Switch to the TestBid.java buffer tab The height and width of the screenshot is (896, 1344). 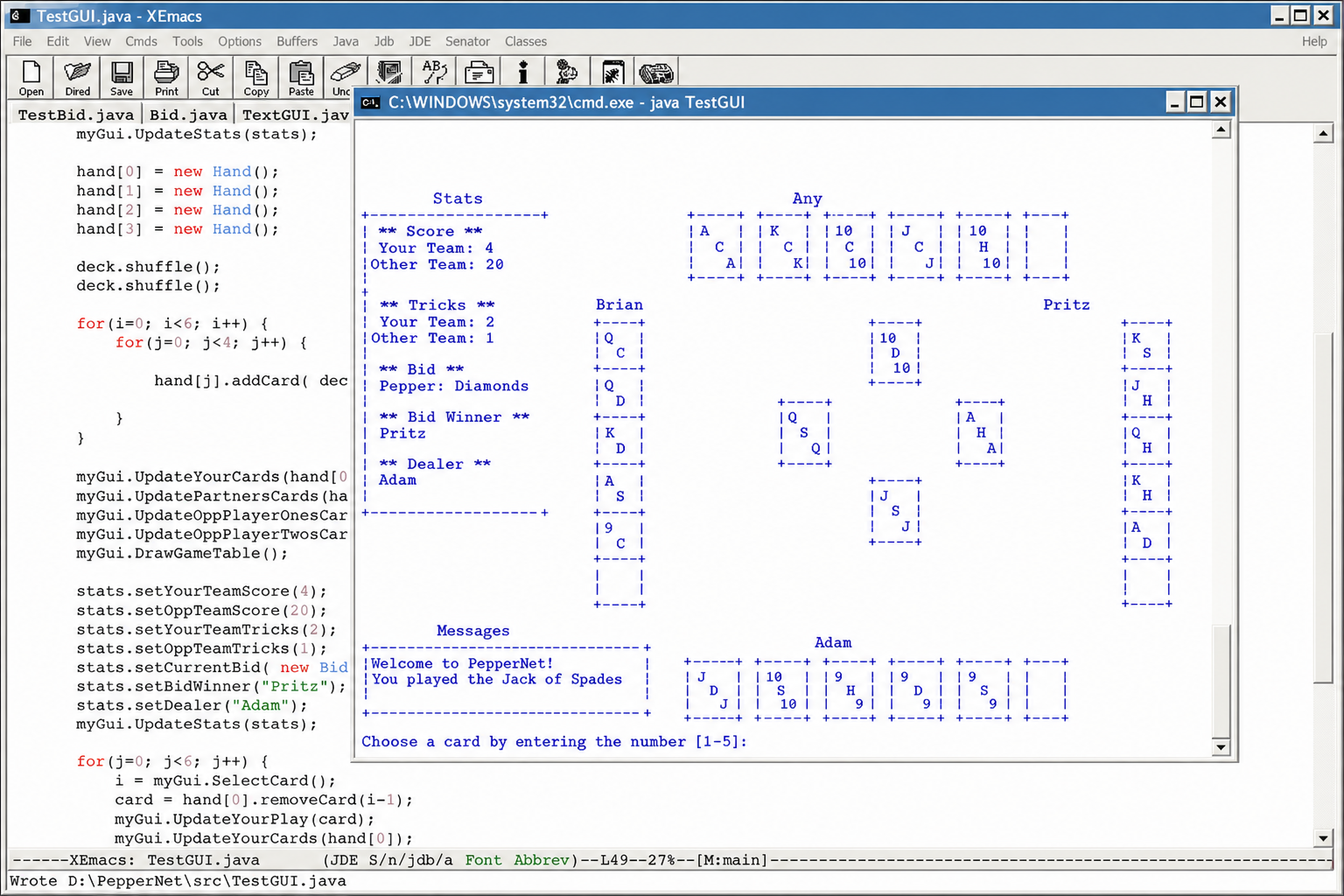coord(75,115)
